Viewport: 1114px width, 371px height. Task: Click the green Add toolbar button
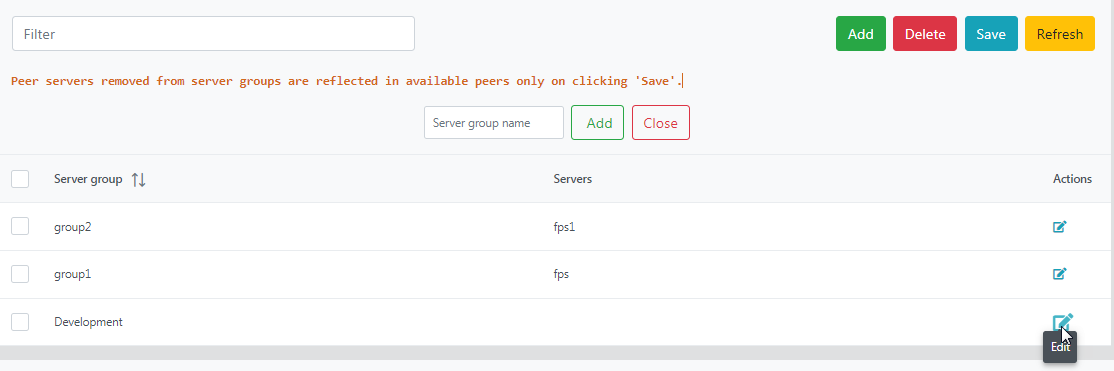pyautogui.click(x=860, y=34)
